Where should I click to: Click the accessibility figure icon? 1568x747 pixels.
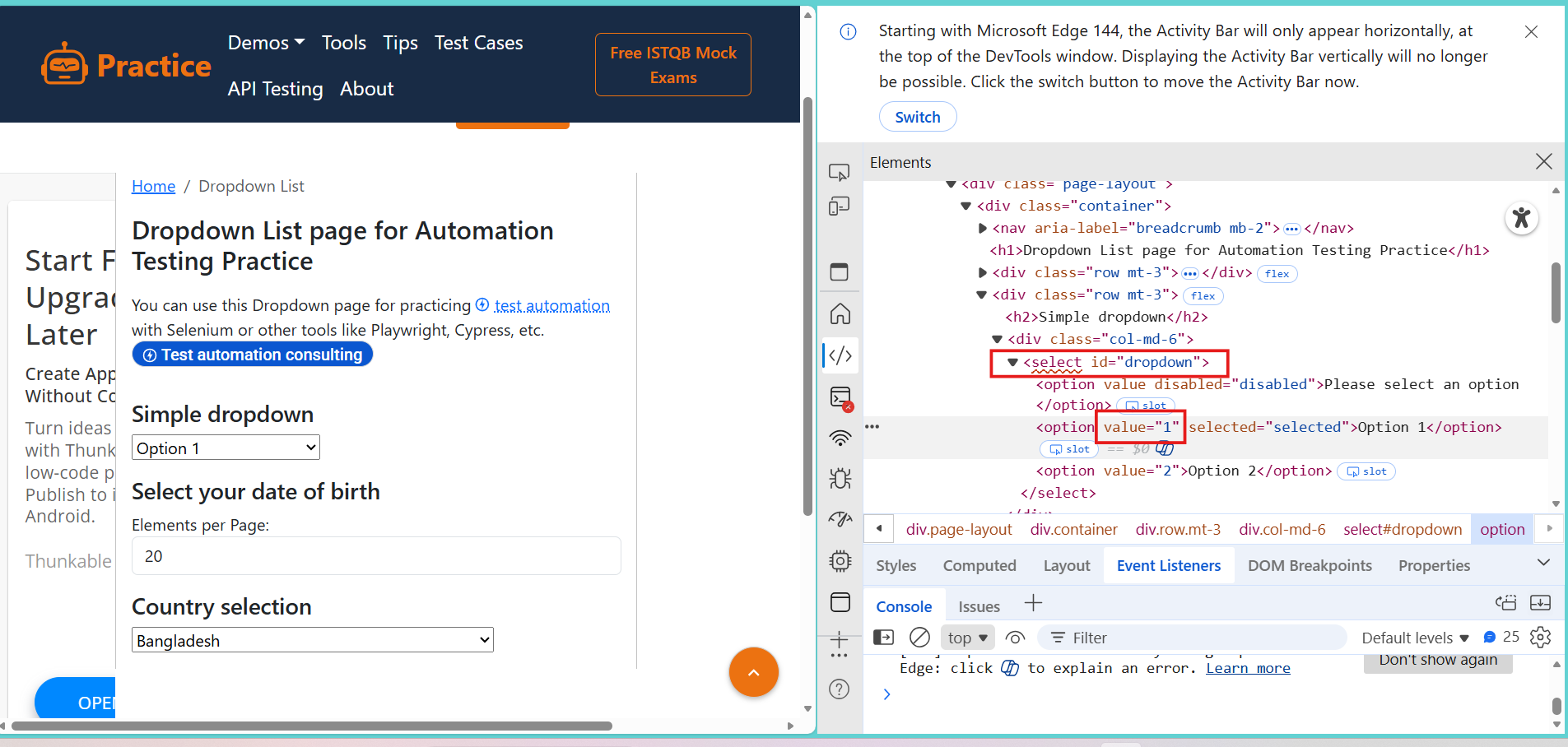[x=1521, y=218]
